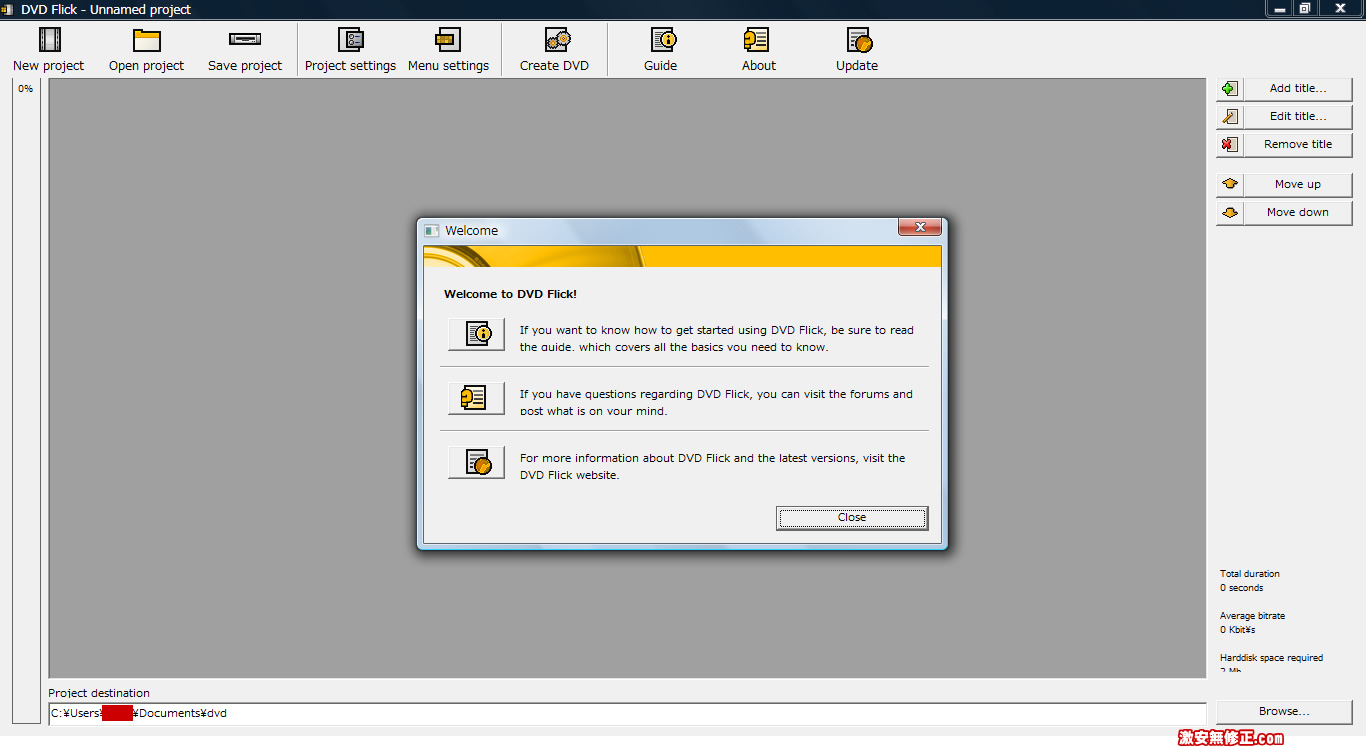The height and width of the screenshot is (747, 1366).
Task: Click the DVD Flick app icon in title bar
Action: coord(9,9)
